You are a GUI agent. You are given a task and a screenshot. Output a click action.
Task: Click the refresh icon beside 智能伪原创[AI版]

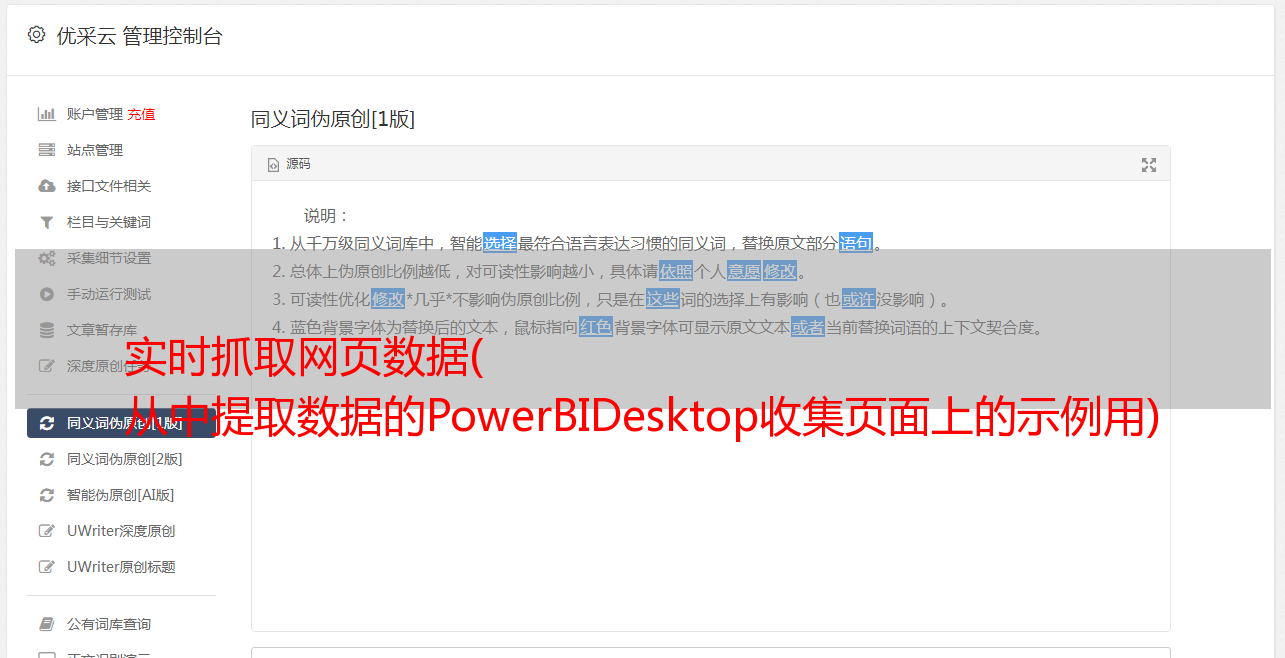click(x=46, y=495)
